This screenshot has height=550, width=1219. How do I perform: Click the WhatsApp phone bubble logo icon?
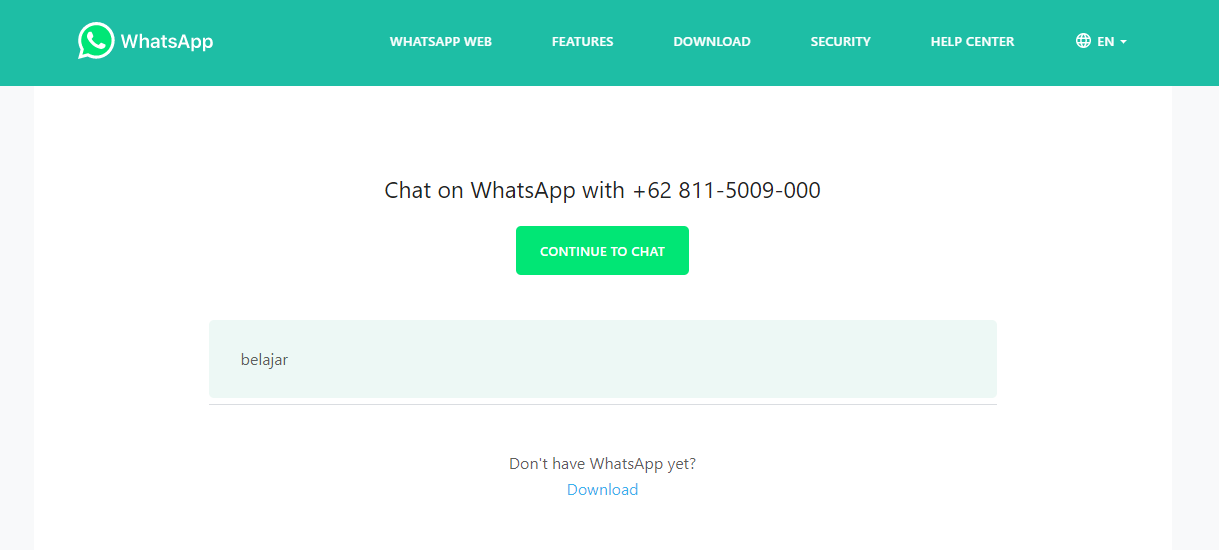[x=96, y=41]
